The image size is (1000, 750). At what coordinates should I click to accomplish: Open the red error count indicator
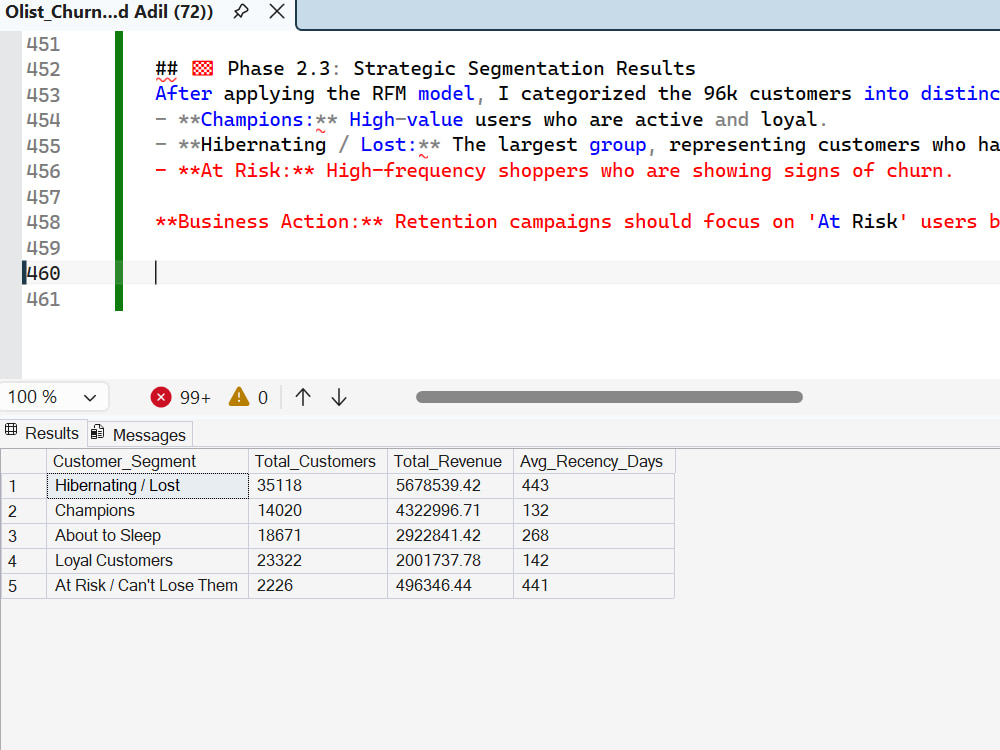tap(180, 397)
